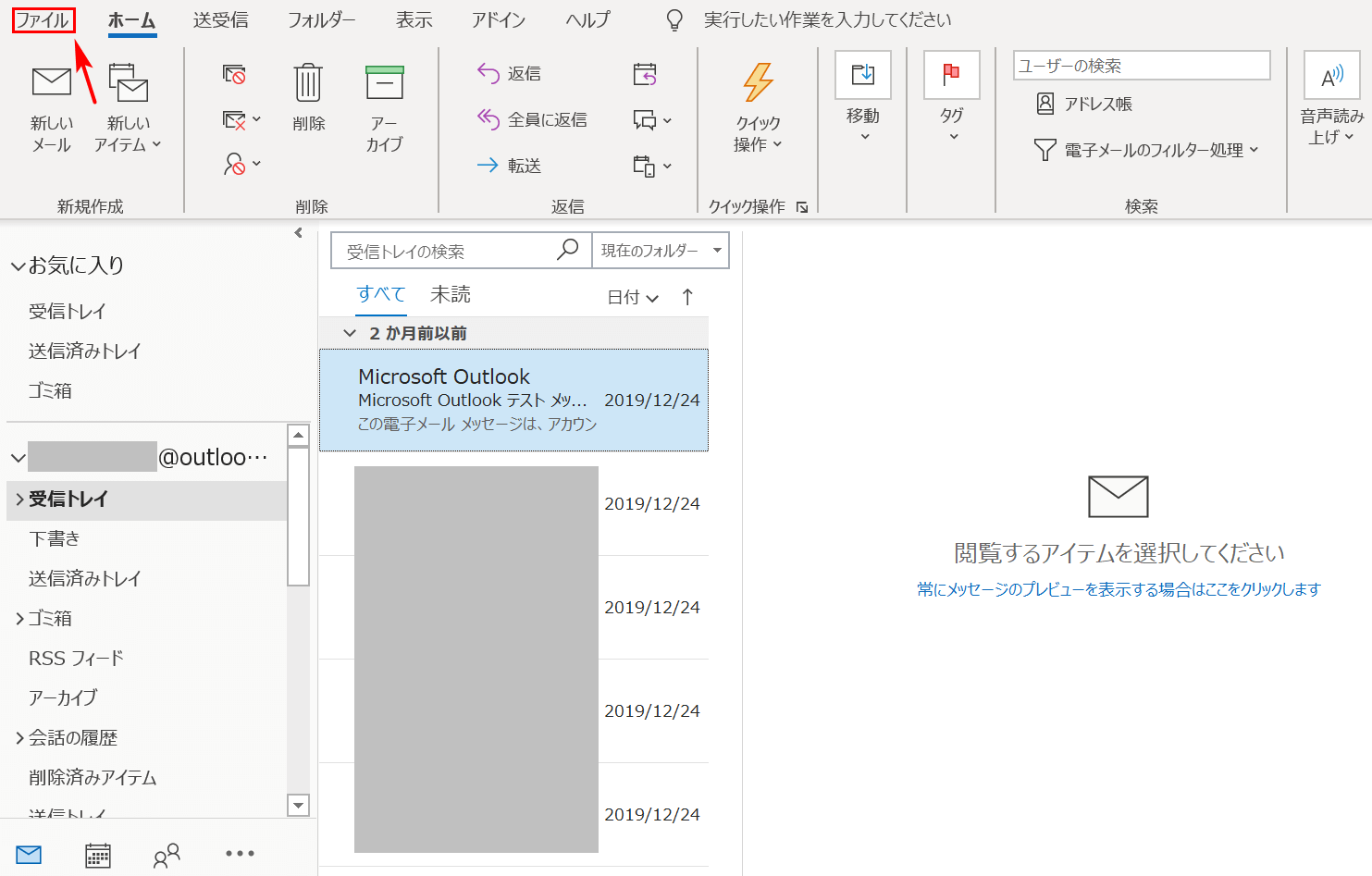The width and height of the screenshot is (1372, 876).
Task: Click the Archive box icon
Action: (385, 82)
